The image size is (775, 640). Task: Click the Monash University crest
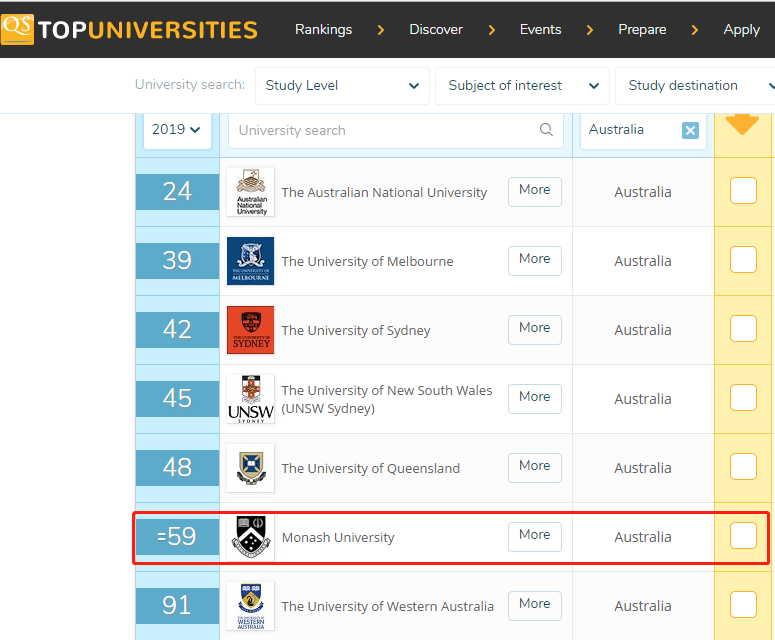click(250, 537)
